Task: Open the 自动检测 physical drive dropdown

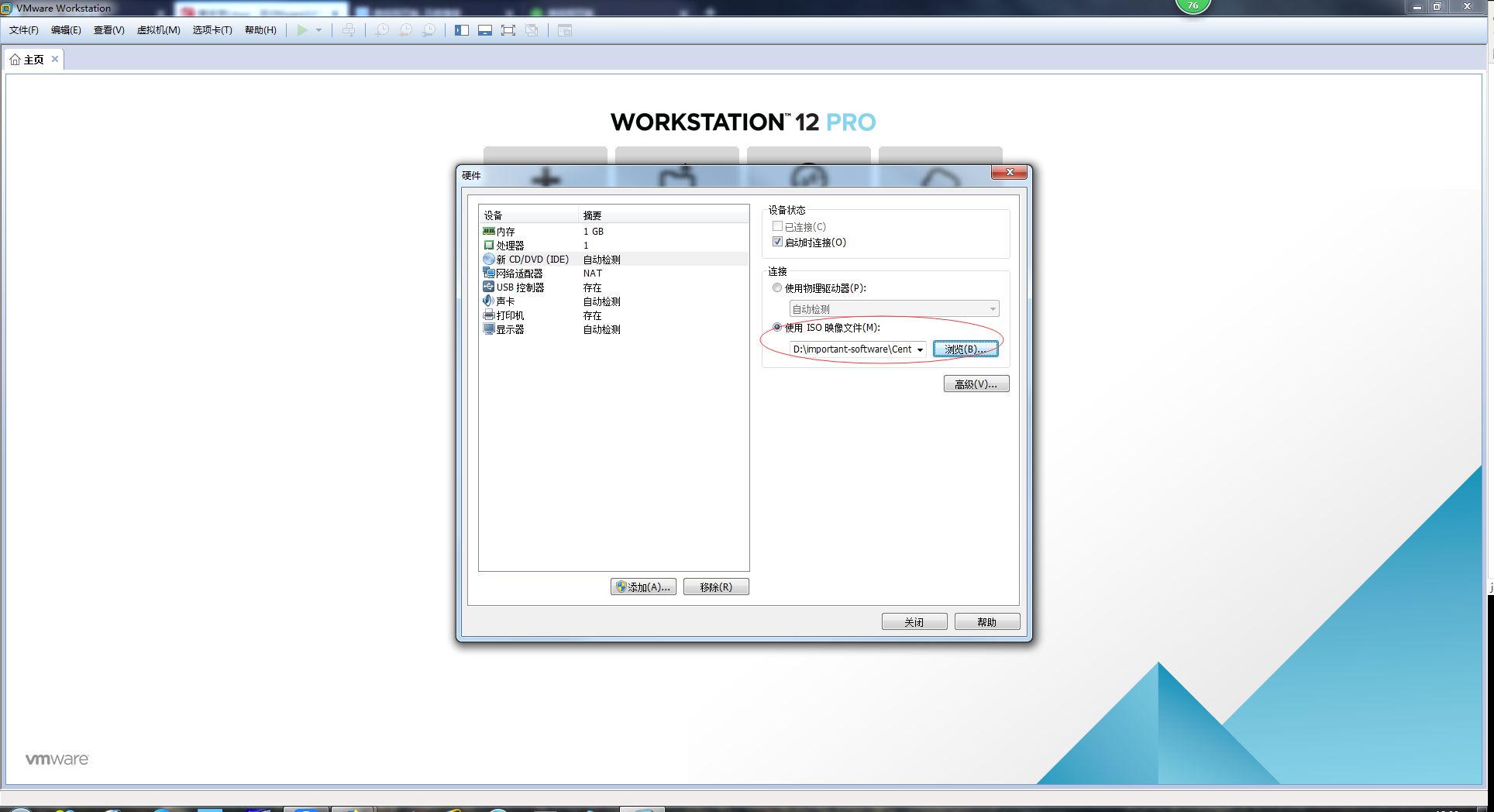Action: click(894, 309)
